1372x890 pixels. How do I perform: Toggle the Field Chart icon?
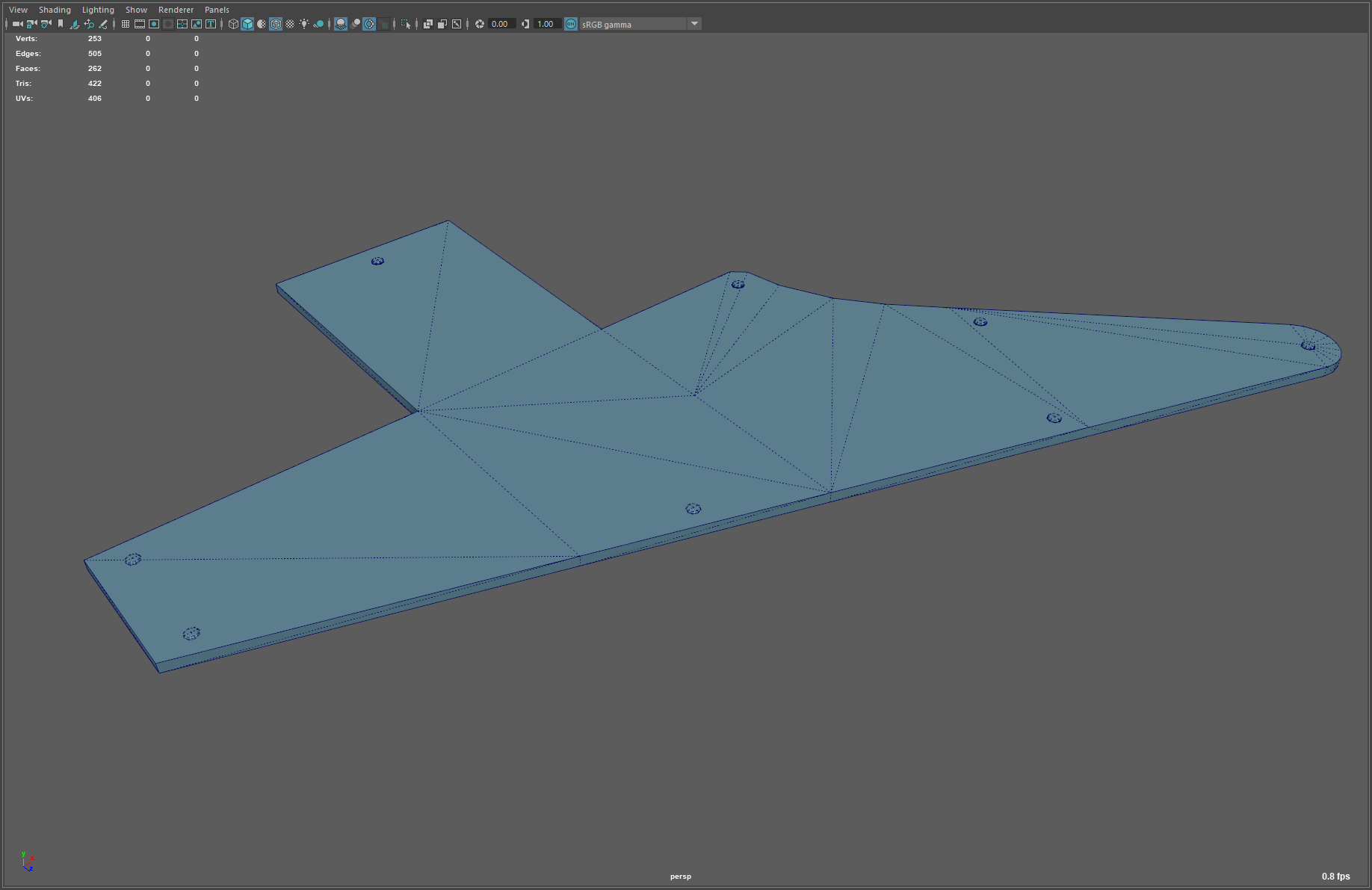click(x=182, y=24)
